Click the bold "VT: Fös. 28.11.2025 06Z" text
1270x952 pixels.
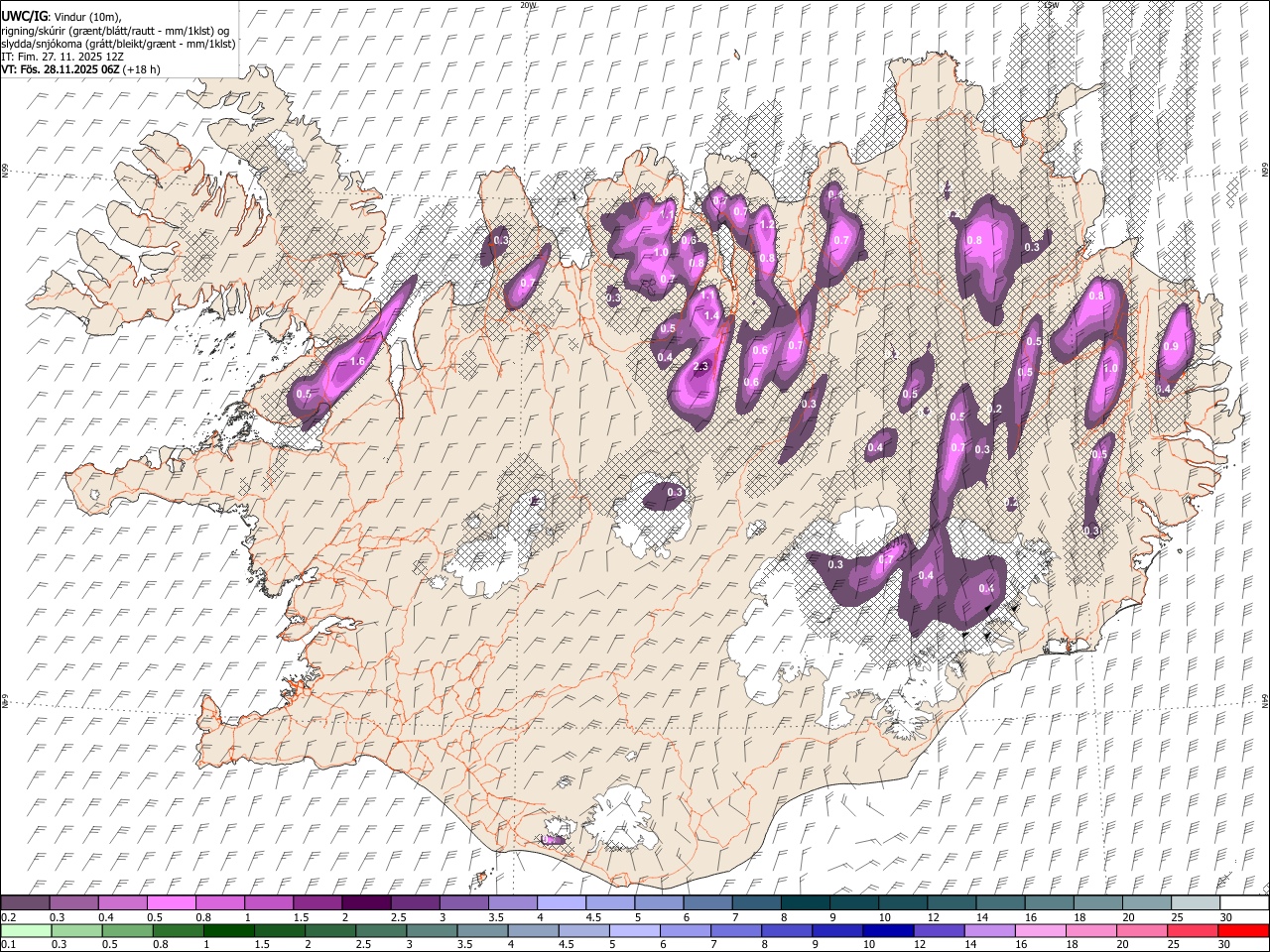pyautogui.click(x=61, y=69)
